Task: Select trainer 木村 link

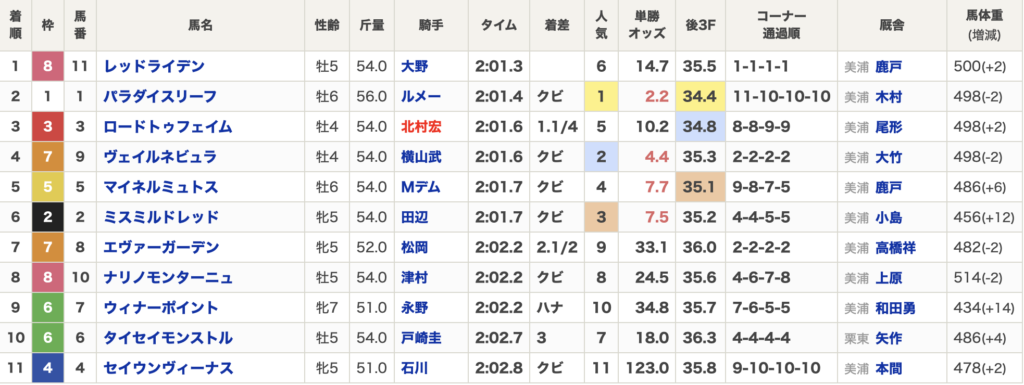Action: coord(889,97)
